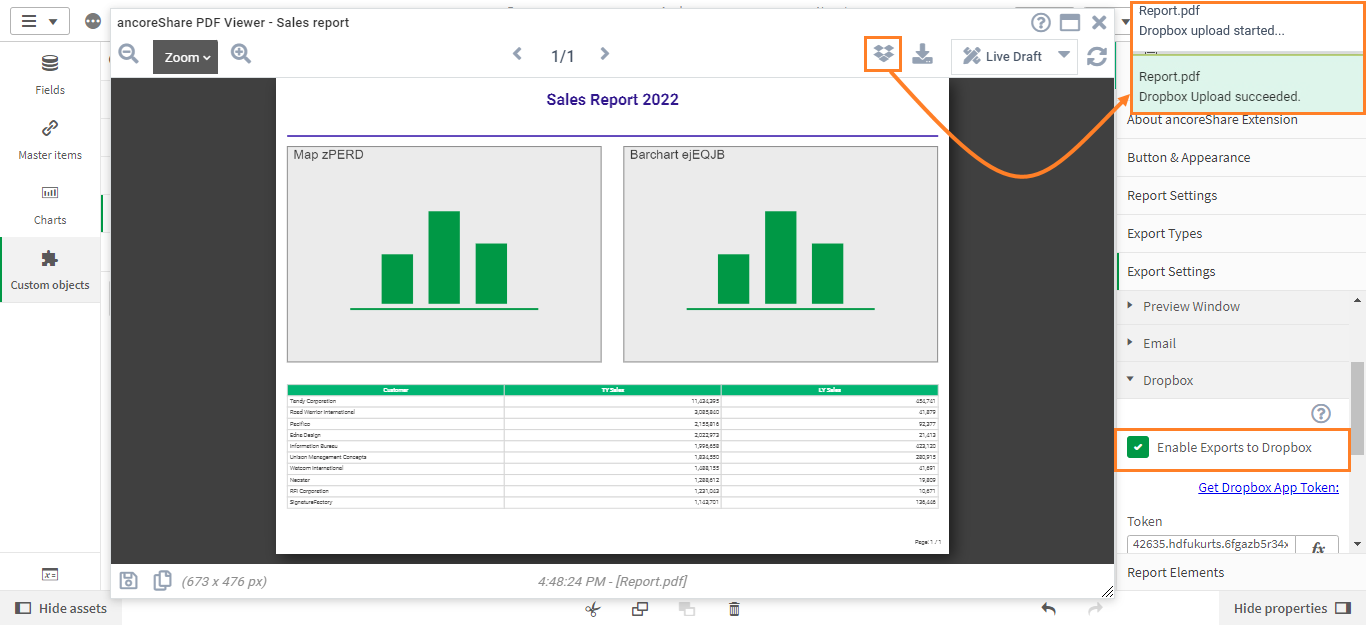Zoom out of the PDF preview

(129, 54)
